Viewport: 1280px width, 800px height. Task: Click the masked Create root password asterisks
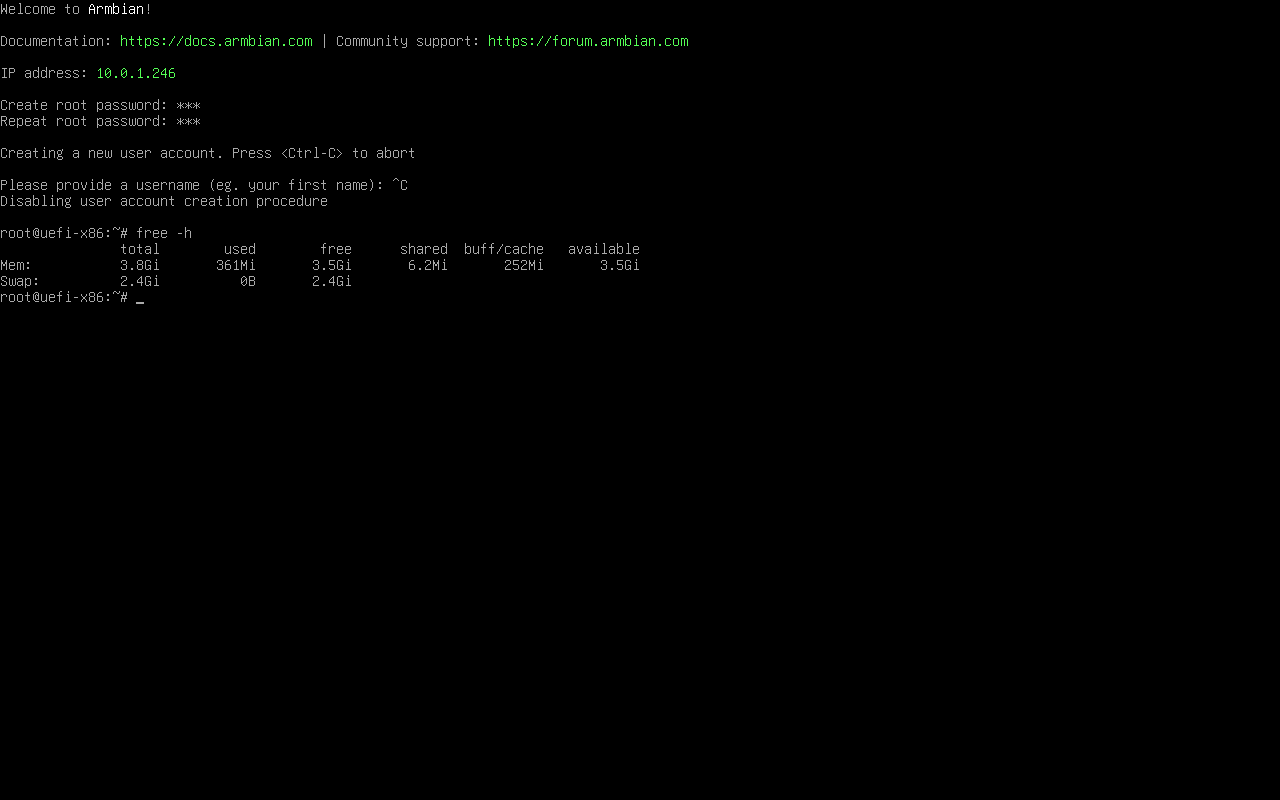click(x=188, y=105)
